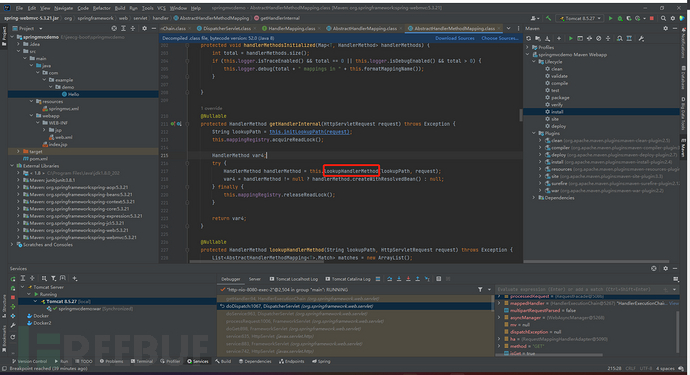Click Add Maven Projects plus icon
Screen dimensions: 690x375
[x=558, y=39]
